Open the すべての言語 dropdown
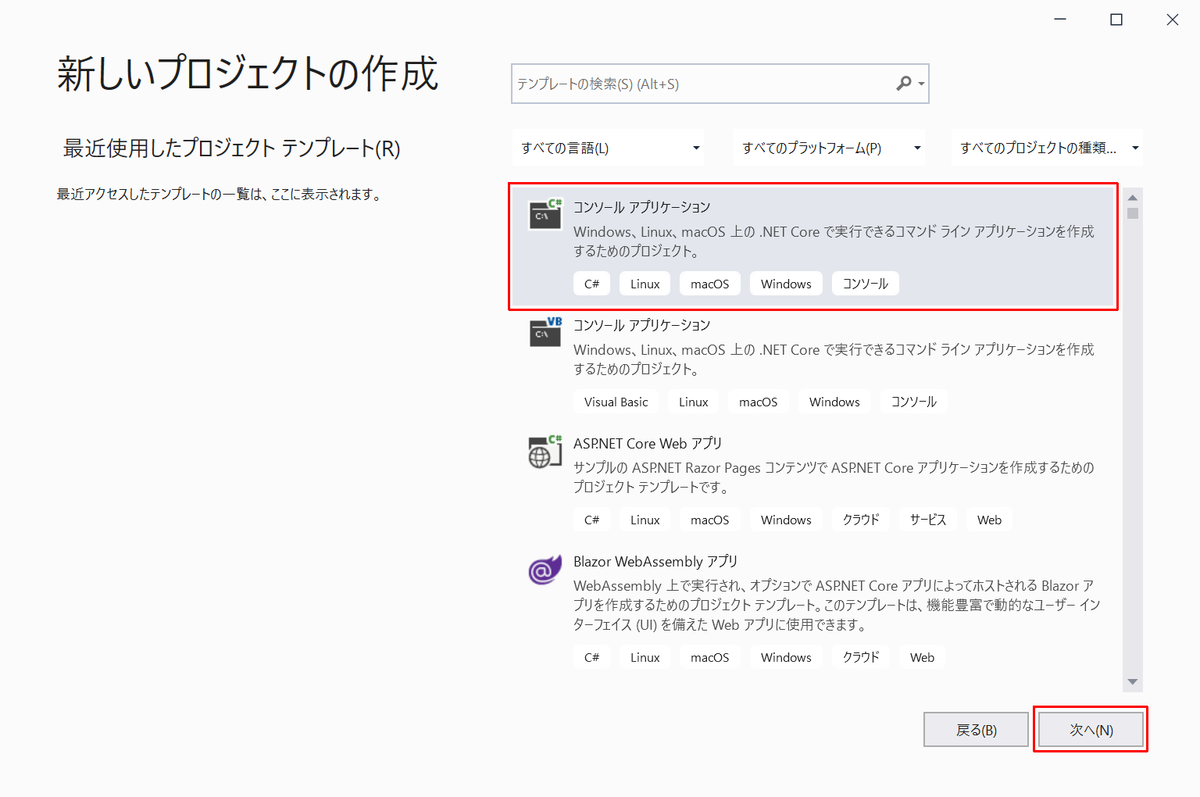 608,147
